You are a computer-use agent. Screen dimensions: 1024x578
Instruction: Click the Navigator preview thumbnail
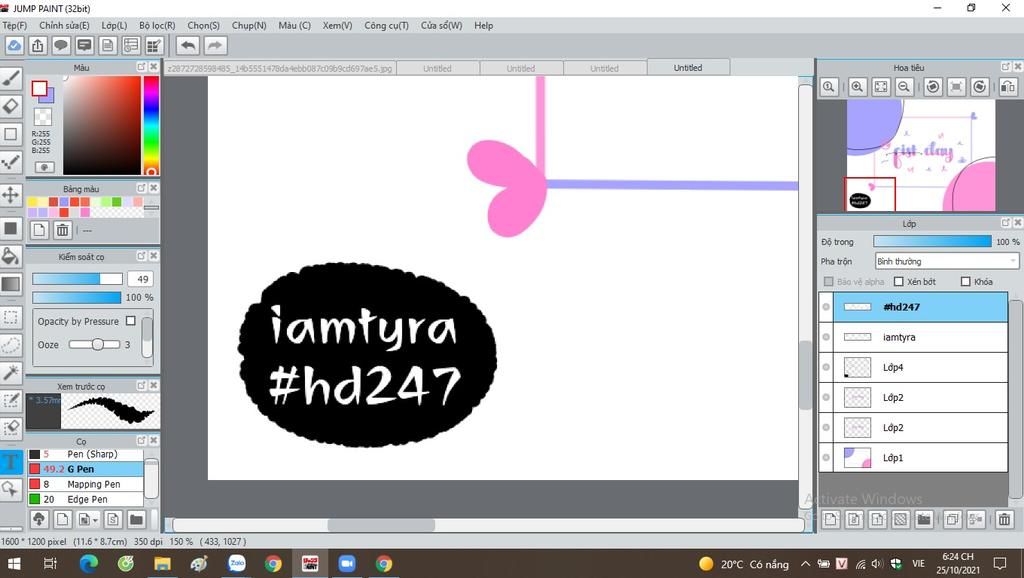pos(920,155)
